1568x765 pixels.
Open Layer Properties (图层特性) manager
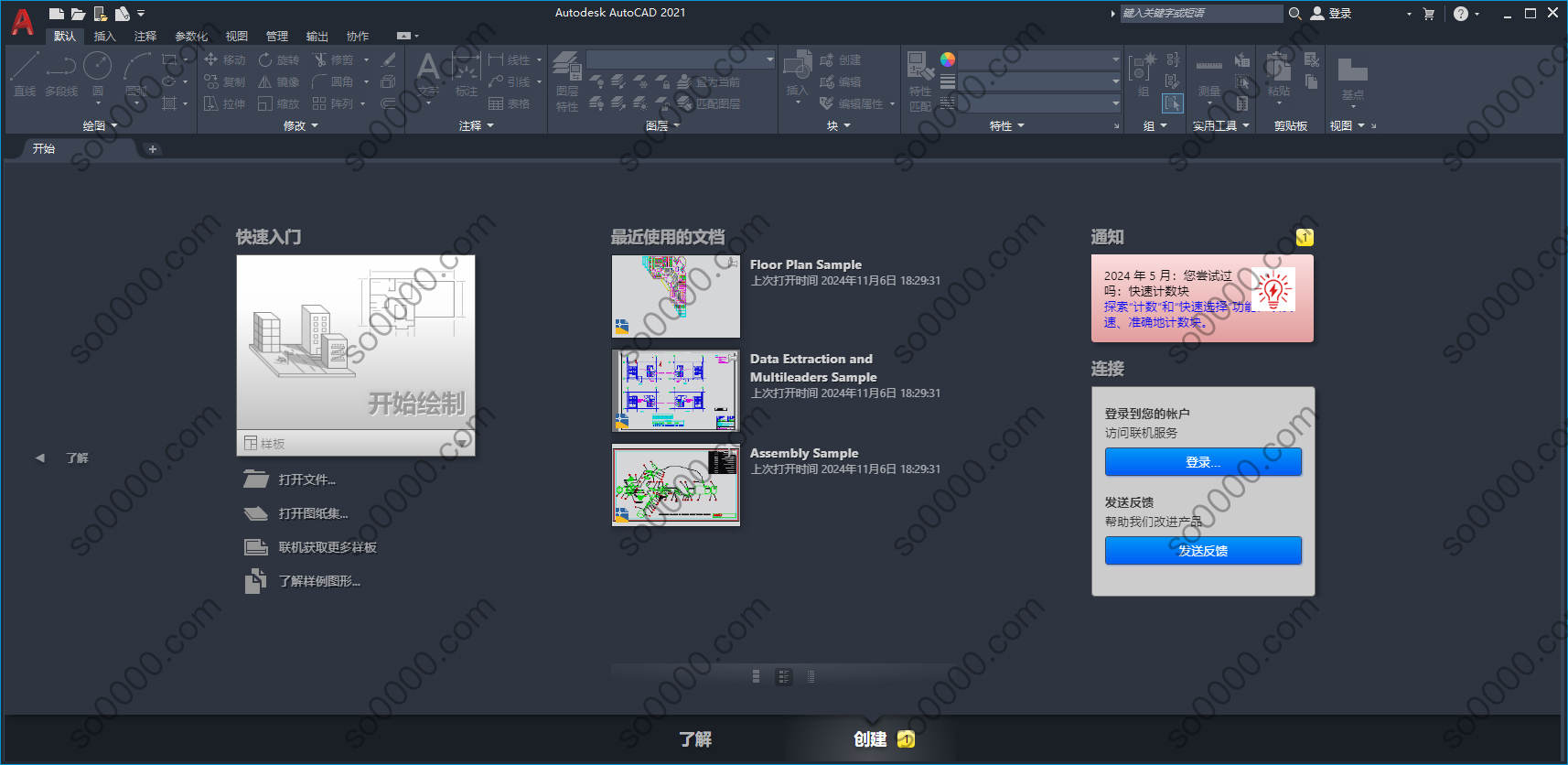[567, 81]
